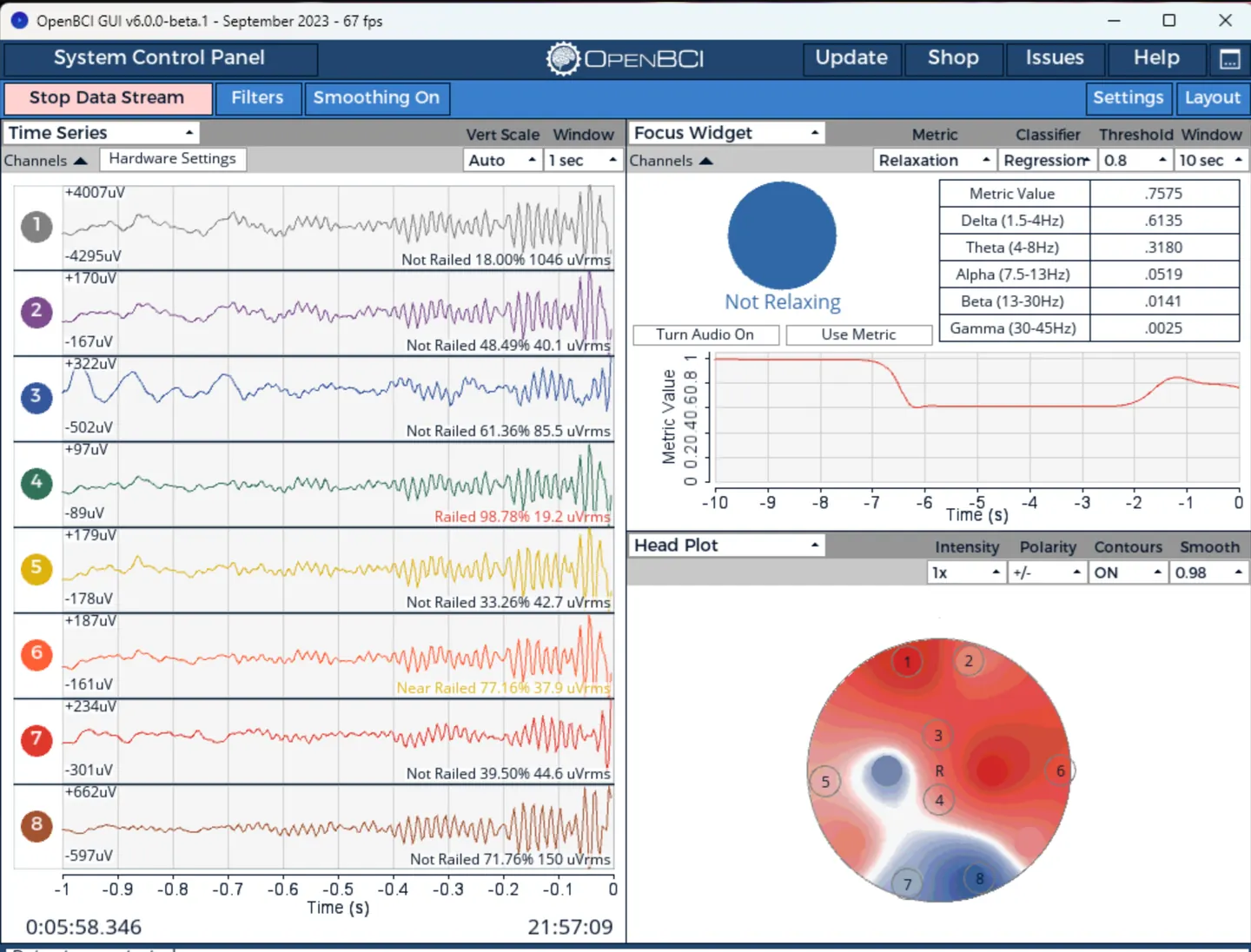
Task: Collapse Time Series Channels expander
Action: pyautogui.click(x=46, y=161)
